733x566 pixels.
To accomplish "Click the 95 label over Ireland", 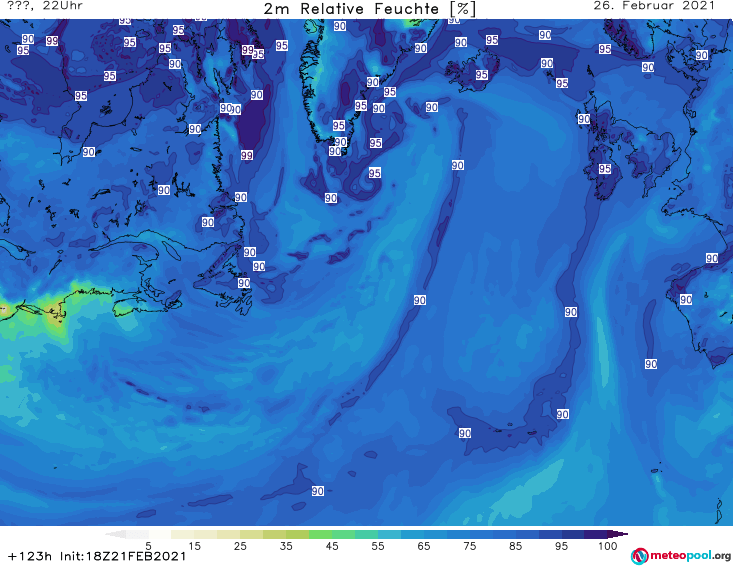I will click(x=605, y=168).
